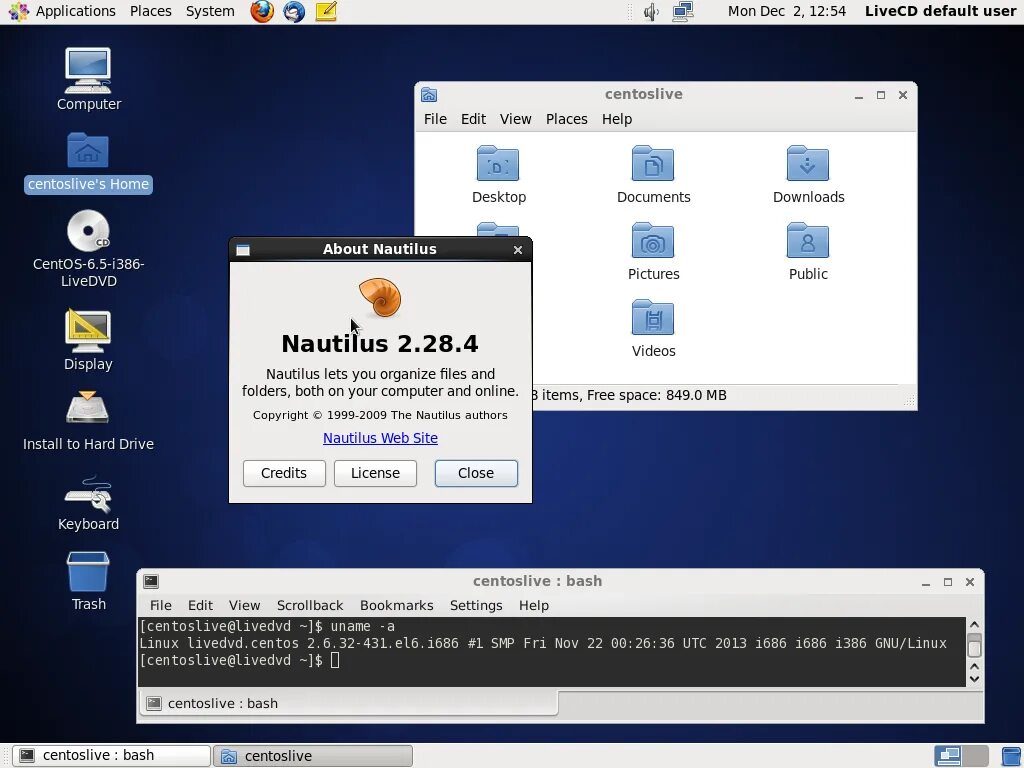Screen dimensions: 1024x768
Task: Open Places menu in centoslive file window
Action: tap(566, 119)
